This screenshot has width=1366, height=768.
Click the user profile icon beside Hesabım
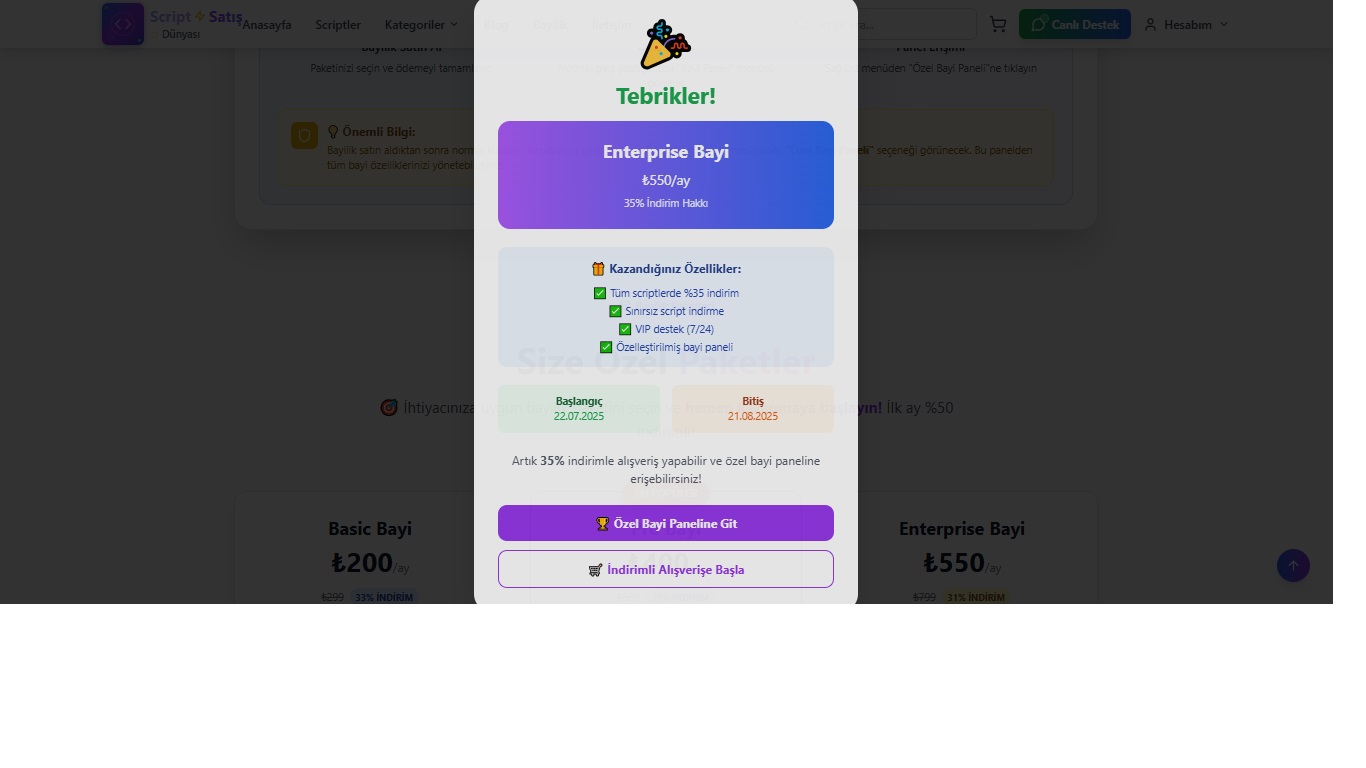(1150, 24)
